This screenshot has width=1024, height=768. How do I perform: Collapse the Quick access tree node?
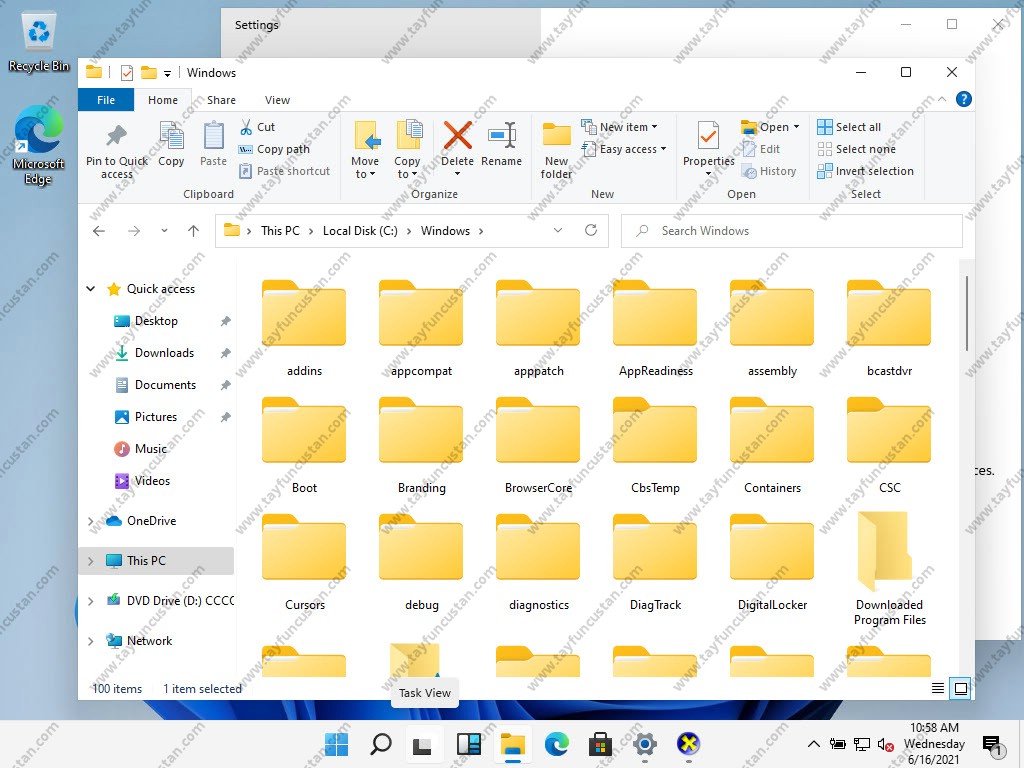(x=91, y=289)
